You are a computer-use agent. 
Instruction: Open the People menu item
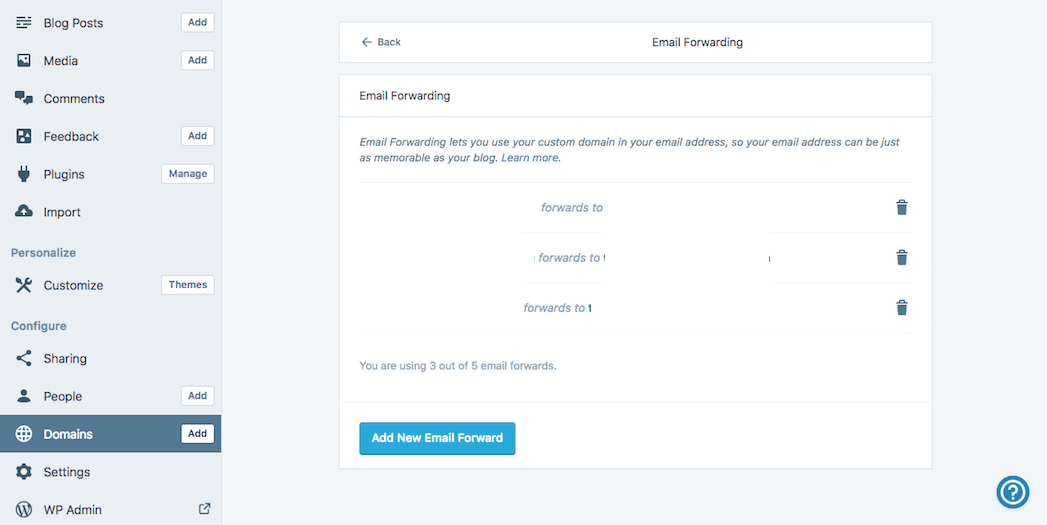[x=62, y=396]
